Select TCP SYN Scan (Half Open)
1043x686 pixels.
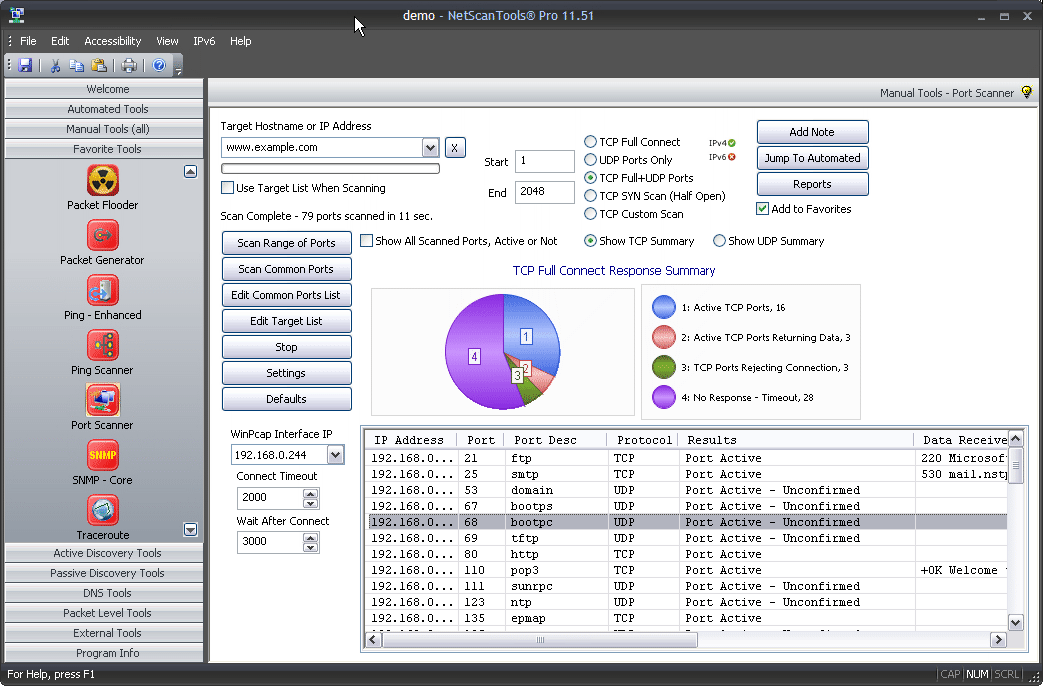point(590,196)
